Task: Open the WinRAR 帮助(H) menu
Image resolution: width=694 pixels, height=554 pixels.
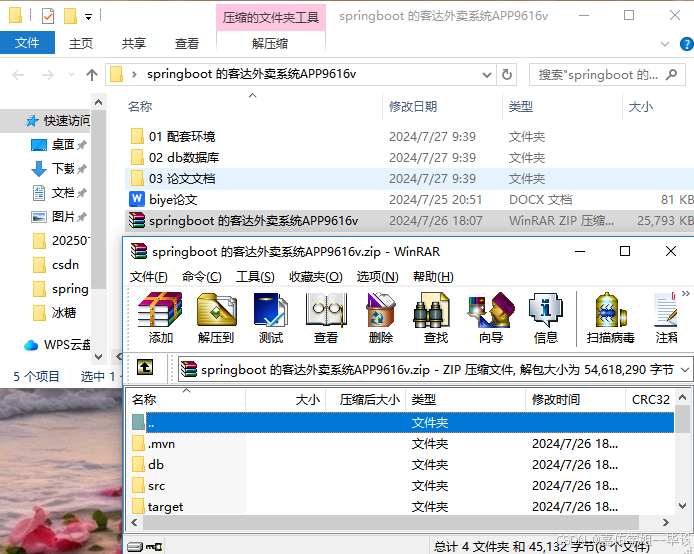Action: pyautogui.click(x=433, y=277)
